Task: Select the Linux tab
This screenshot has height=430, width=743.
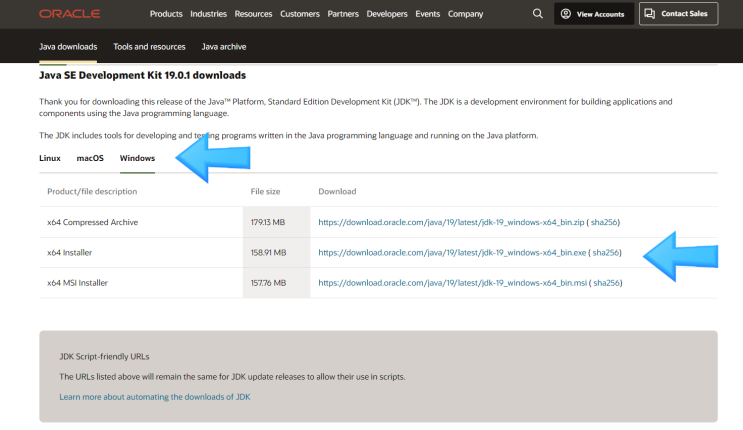Action: pyautogui.click(x=50, y=158)
